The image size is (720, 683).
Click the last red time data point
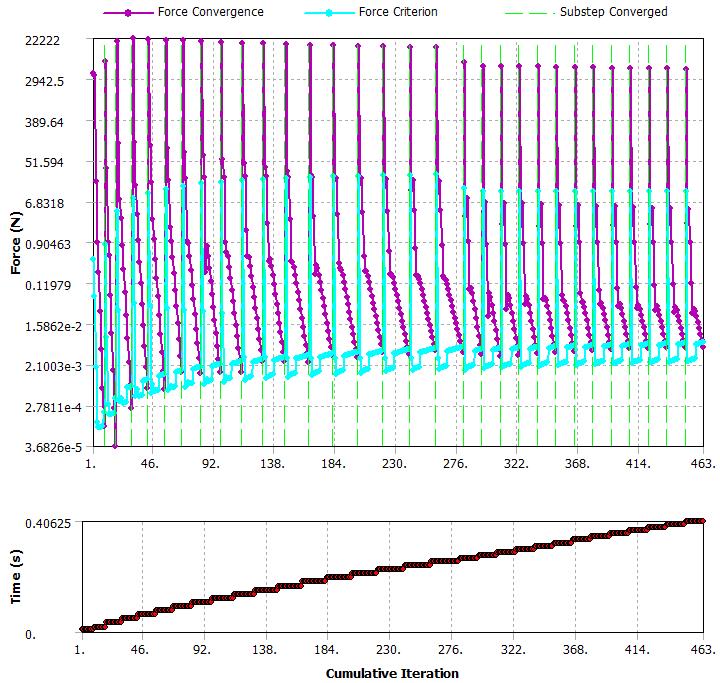pos(703,521)
